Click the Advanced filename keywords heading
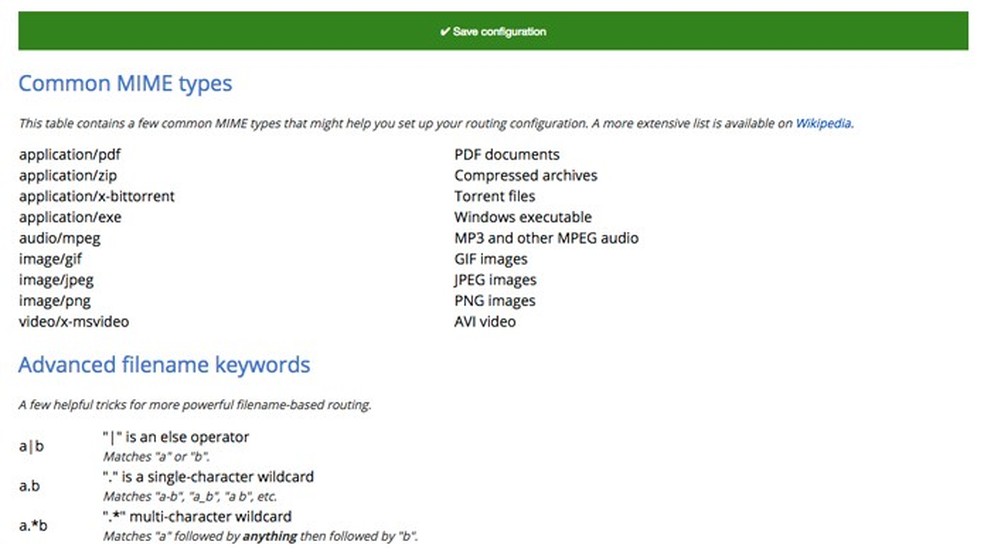The height and width of the screenshot is (555, 984). pyautogui.click(x=164, y=365)
